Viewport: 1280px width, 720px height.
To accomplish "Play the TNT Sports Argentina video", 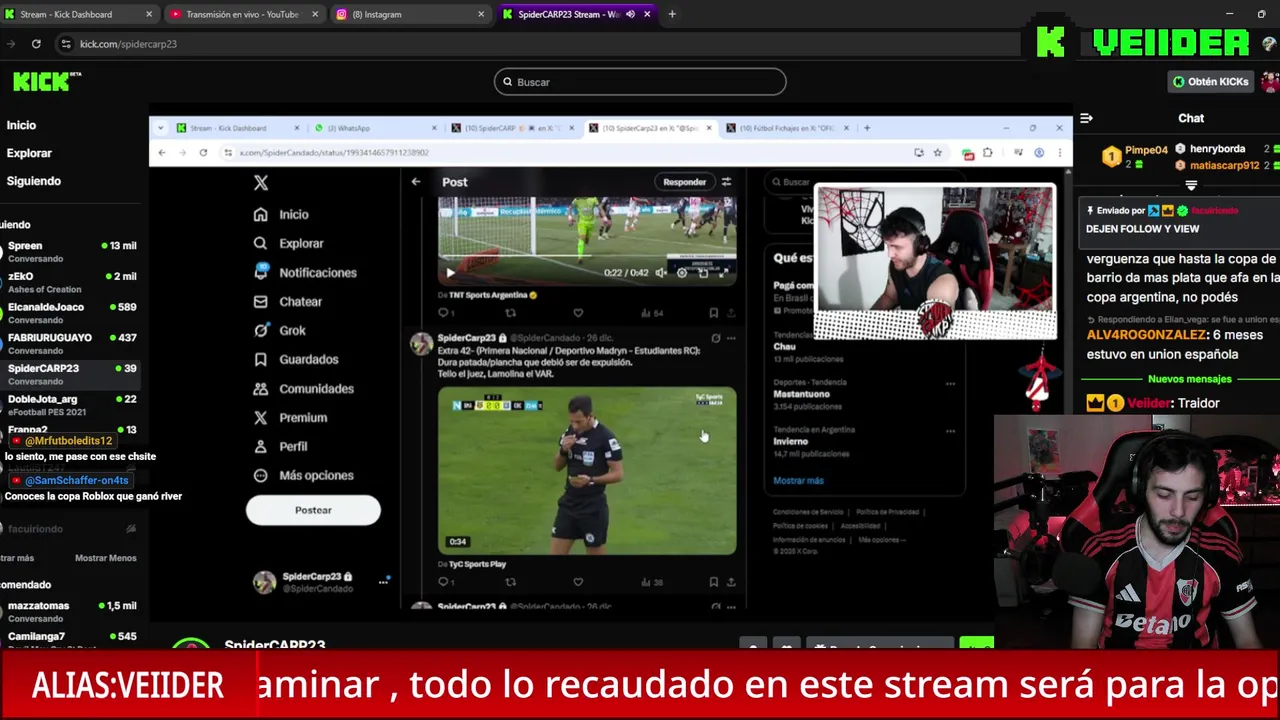I will pyautogui.click(x=450, y=272).
